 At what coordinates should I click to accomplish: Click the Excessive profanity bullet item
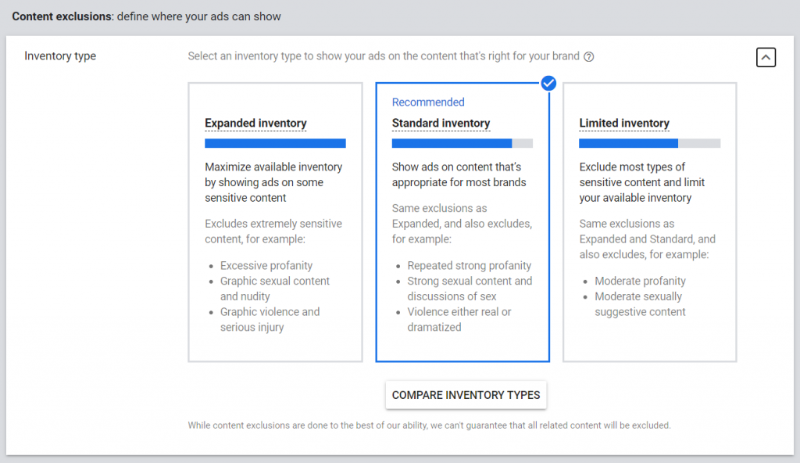(266, 266)
